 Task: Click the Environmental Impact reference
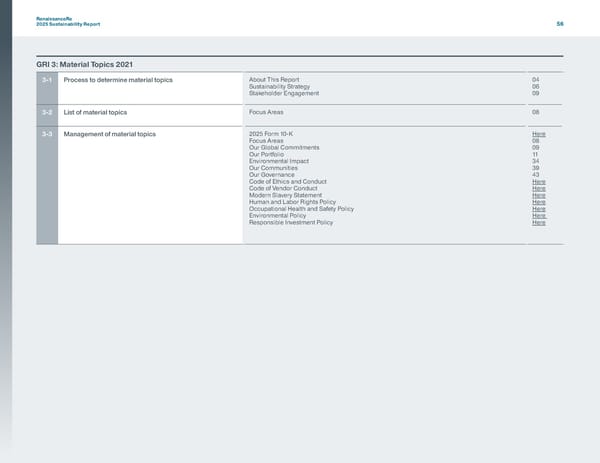tap(279, 161)
